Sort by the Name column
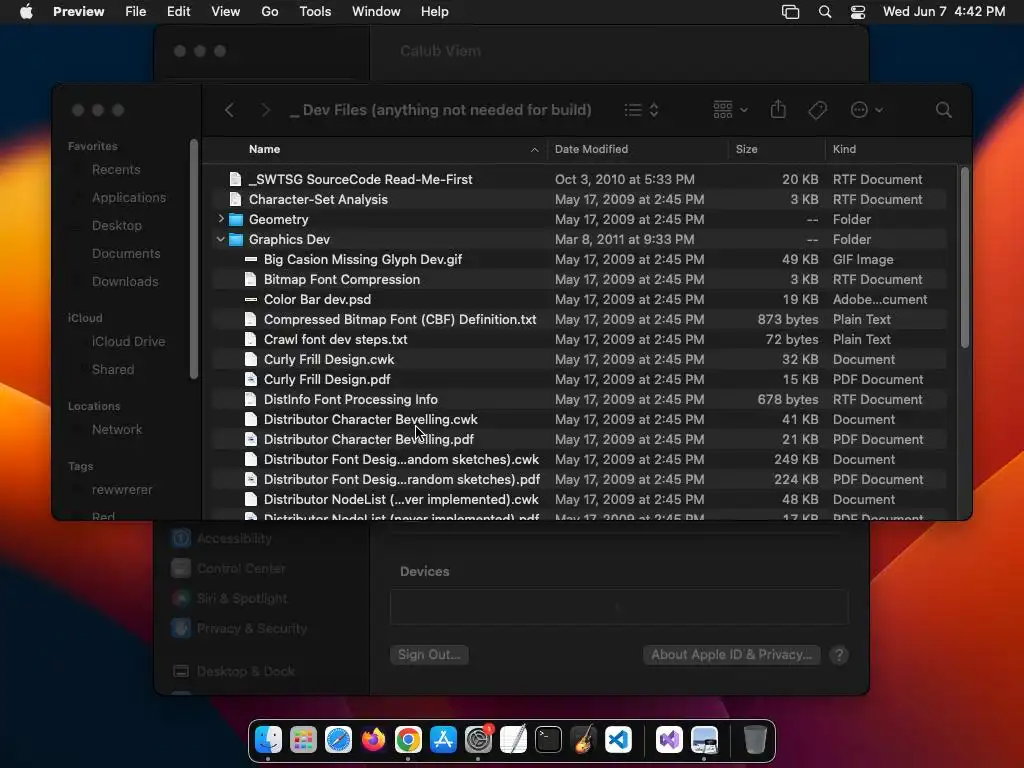This screenshot has height=768, width=1024. click(x=375, y=149)
